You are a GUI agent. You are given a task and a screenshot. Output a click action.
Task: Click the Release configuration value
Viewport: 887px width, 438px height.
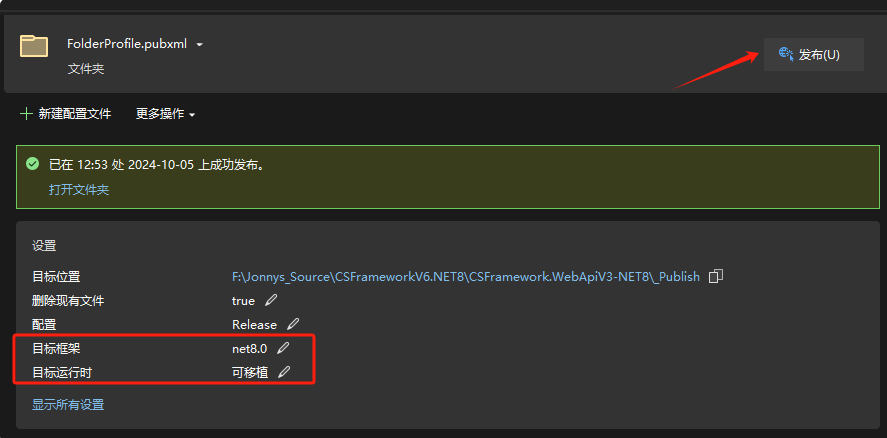(254, 324)
